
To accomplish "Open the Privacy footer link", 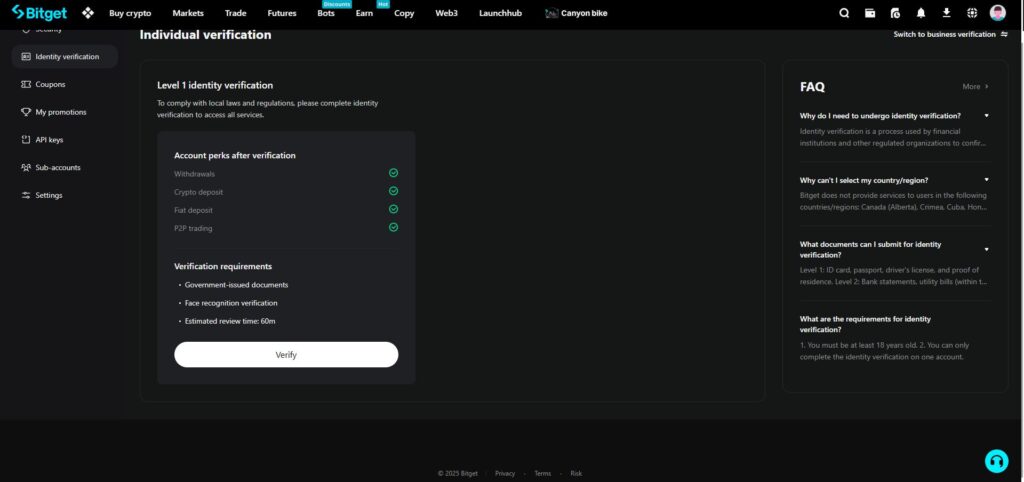I will coord(505,474).
